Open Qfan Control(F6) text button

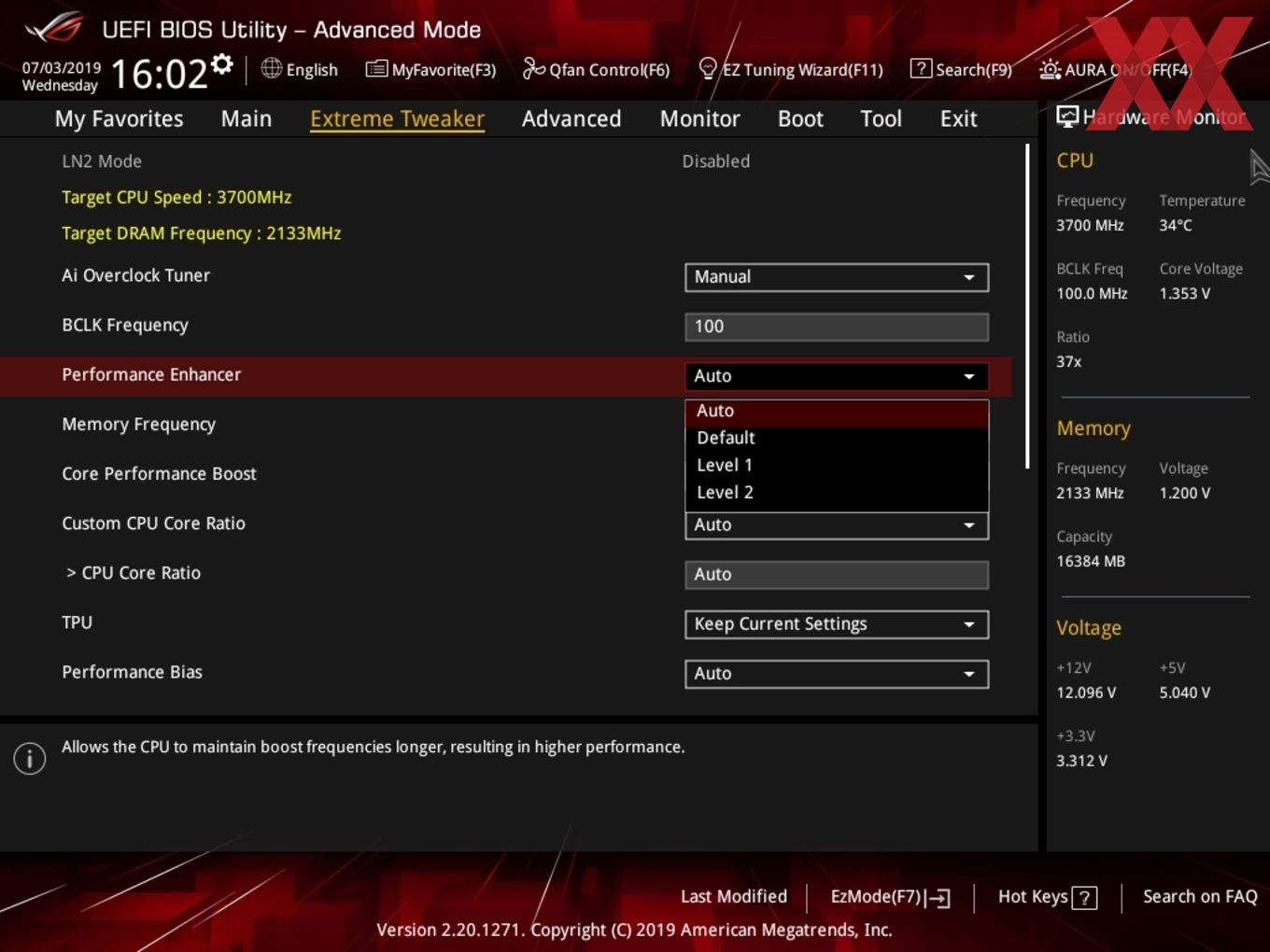(609, 69)
